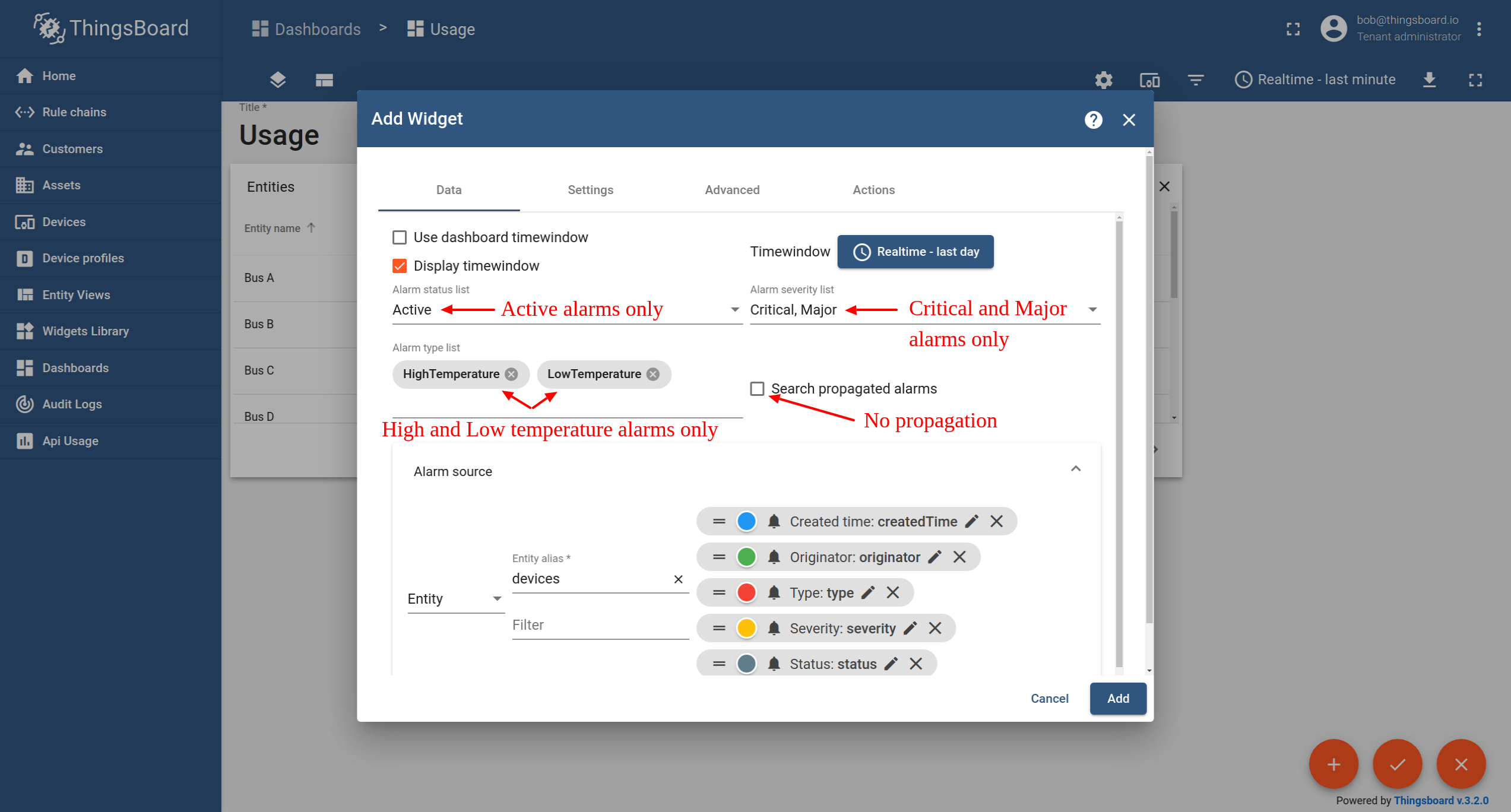Uncheck Display timewindow checkbox

pyautogui.click(x=400, y=266)
